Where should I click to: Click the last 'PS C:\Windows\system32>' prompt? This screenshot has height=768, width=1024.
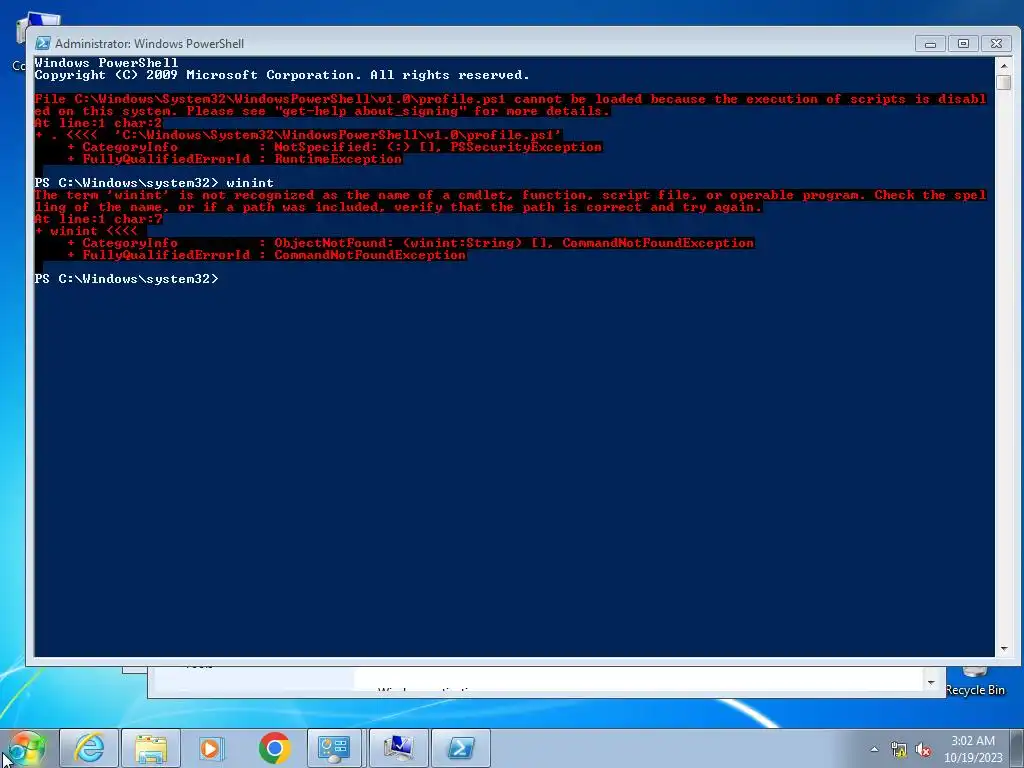[x=127, y=279]
